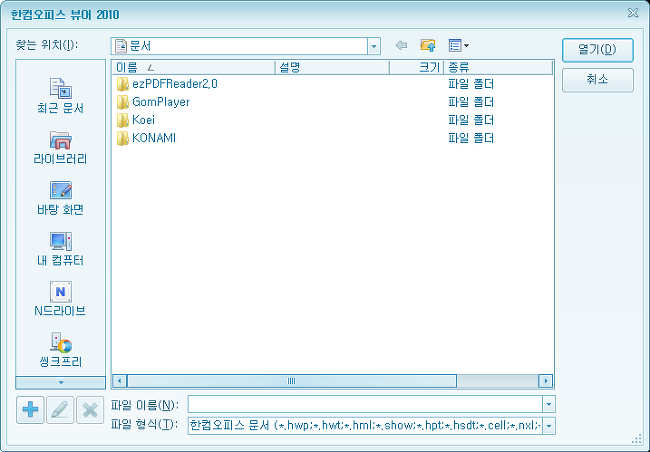Select the ezPDFReader2.0 folder icon
650x452 pixels.
122,84
